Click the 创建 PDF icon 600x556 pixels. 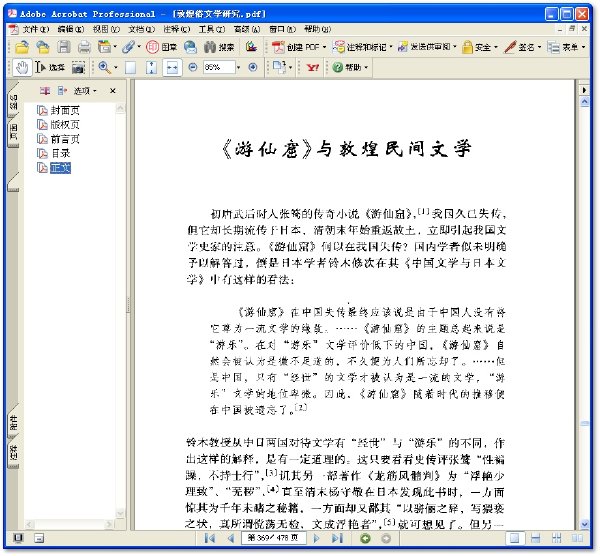point(278,47)
